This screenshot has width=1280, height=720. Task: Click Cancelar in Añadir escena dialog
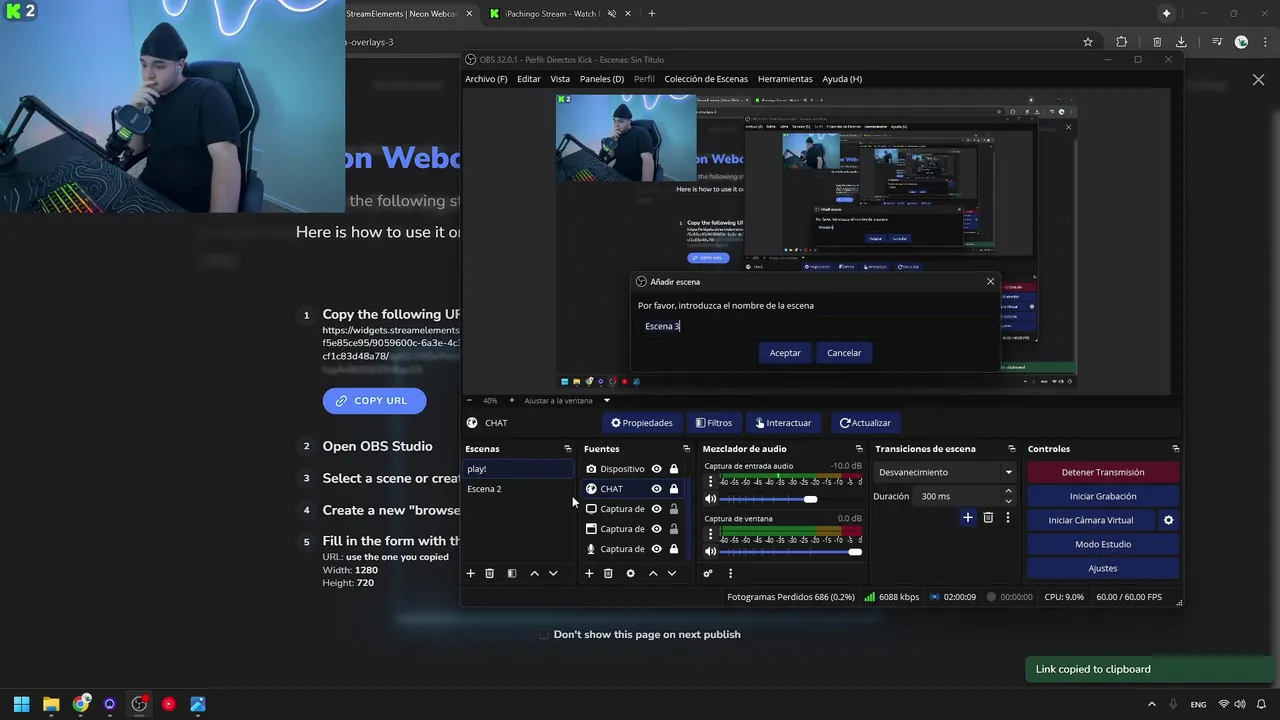click(x=844, y=353)
